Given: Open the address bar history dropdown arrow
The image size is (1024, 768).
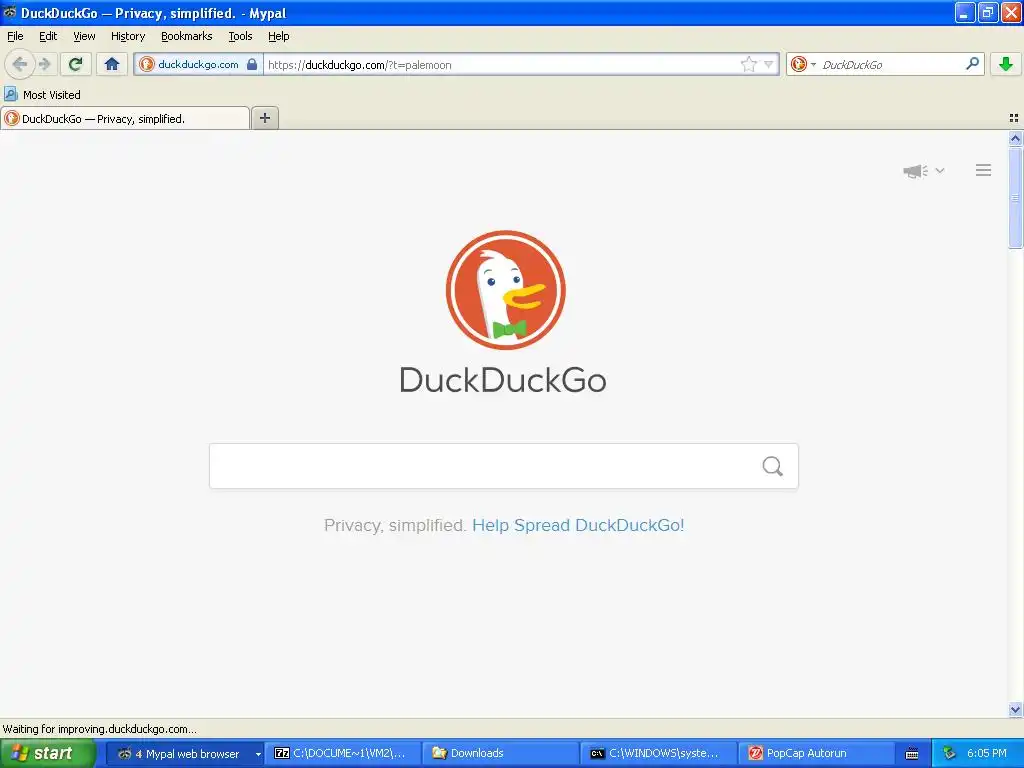Looking at the screenshot, I should tap(769, 64).
